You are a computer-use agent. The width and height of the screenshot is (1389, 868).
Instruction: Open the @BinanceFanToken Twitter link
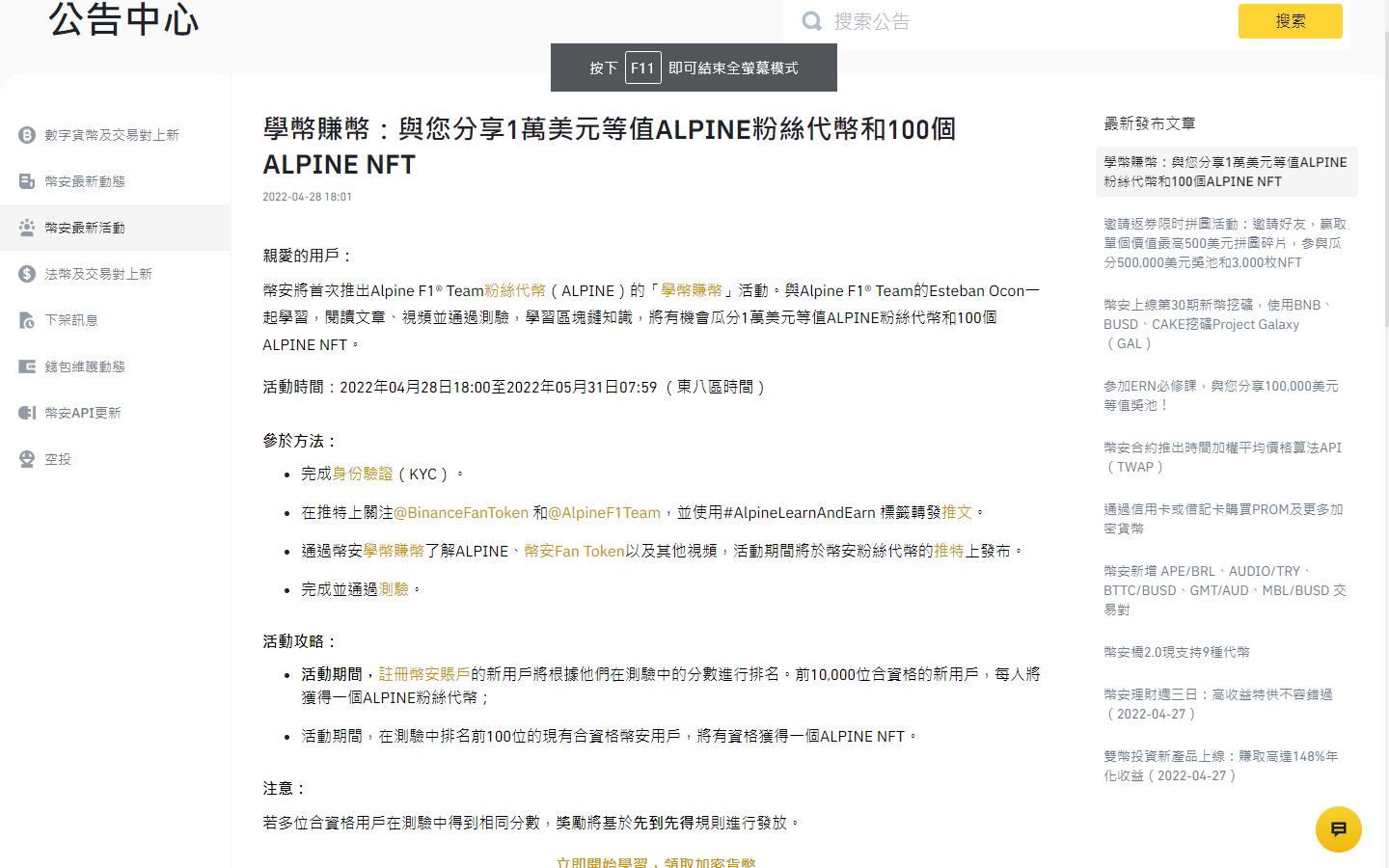[461, 512]
